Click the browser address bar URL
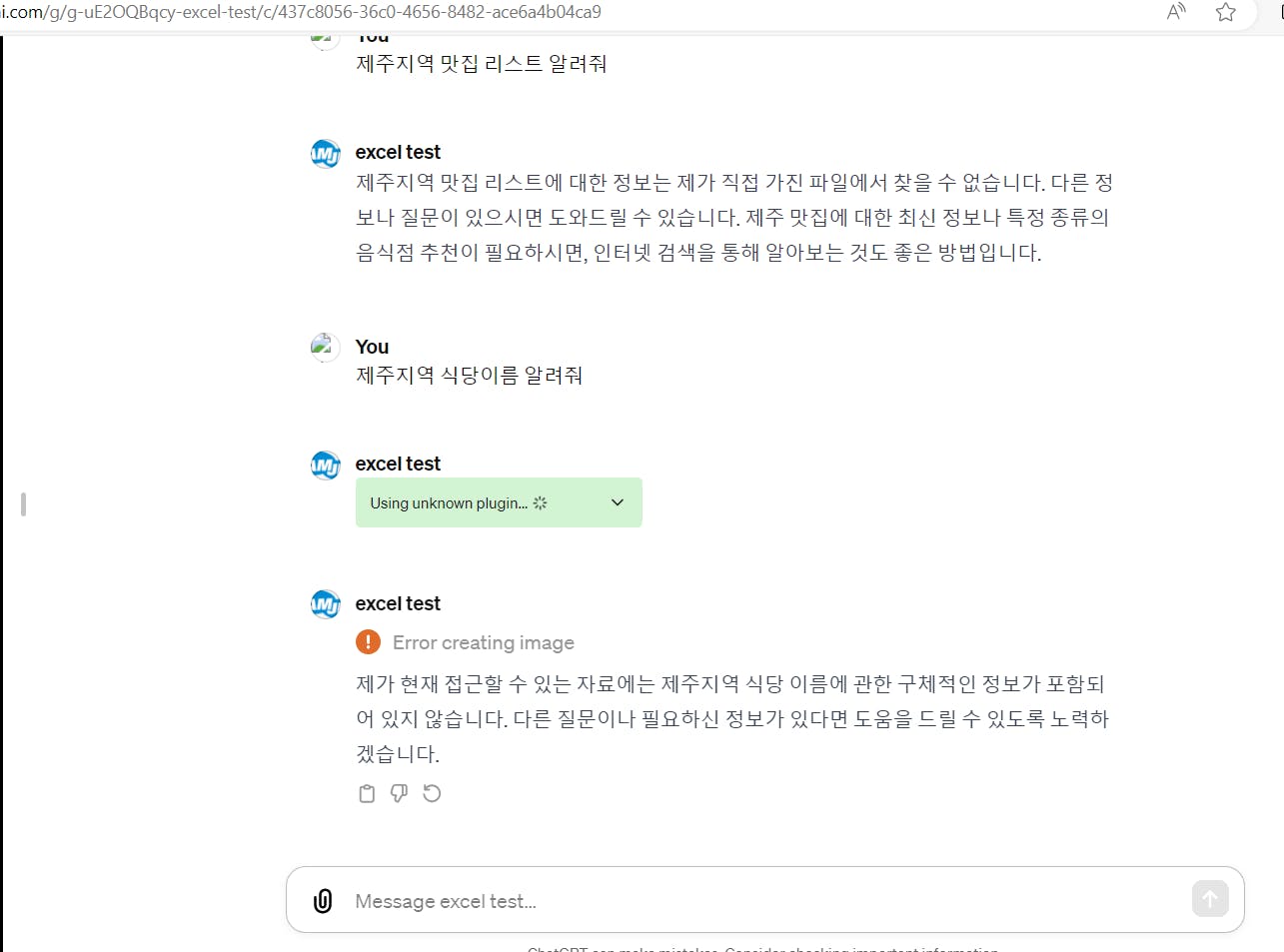This screenshot has height=952, width=1284. tap(300, 12)
